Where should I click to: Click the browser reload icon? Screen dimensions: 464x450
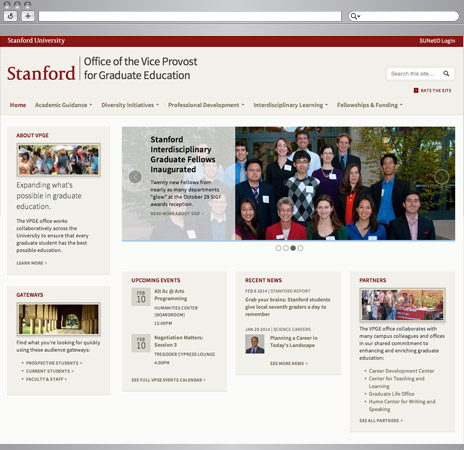coord(10,16)
